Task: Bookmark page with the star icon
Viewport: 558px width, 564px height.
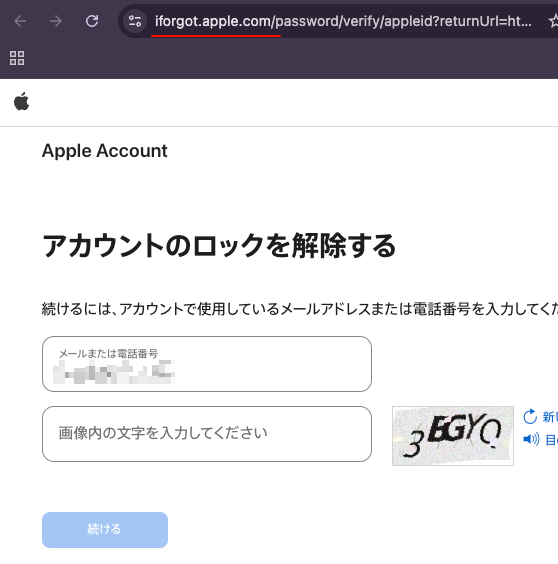Action: pos(553,21)
